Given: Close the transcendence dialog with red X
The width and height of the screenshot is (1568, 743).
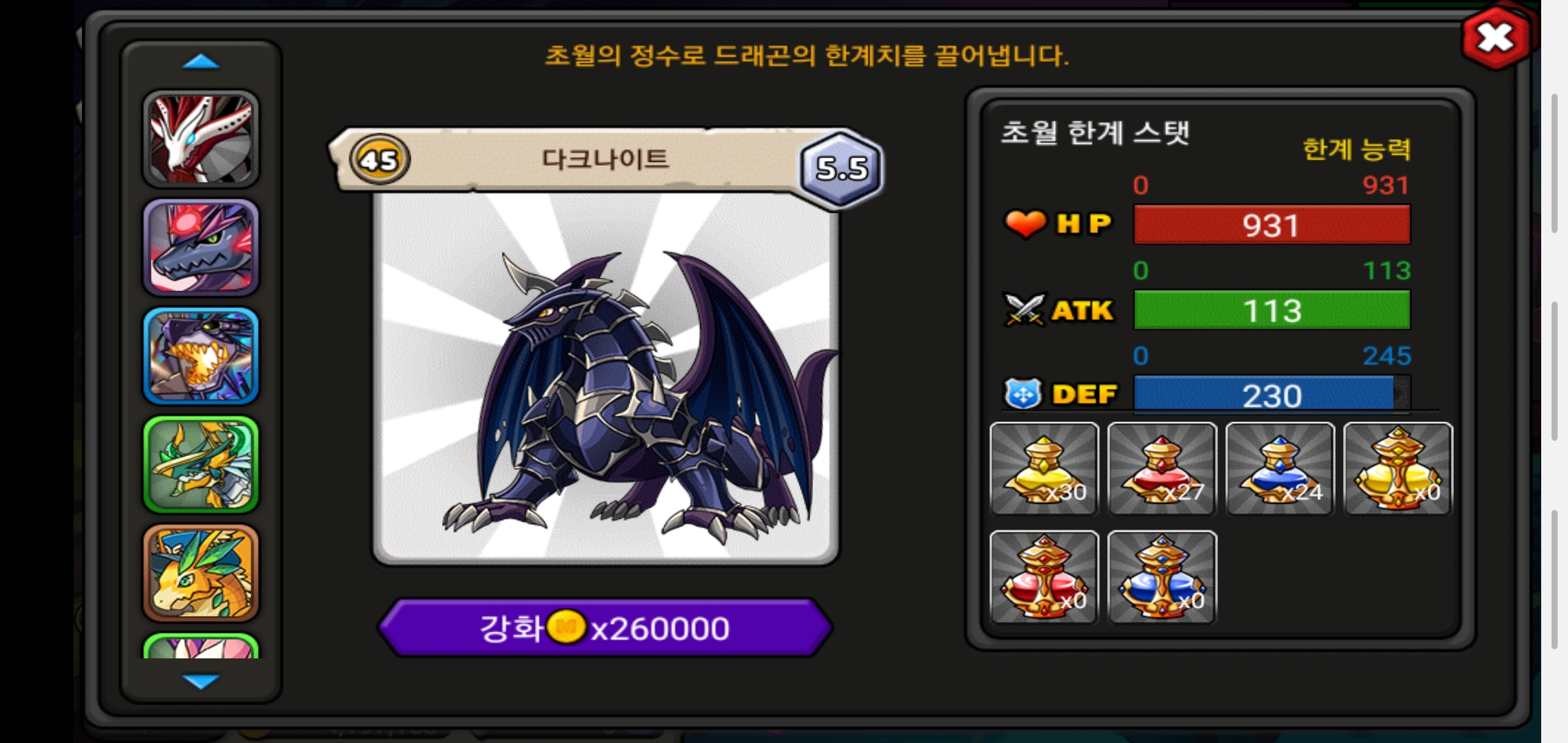Looking at the screenshot, I should (1496, 38).
